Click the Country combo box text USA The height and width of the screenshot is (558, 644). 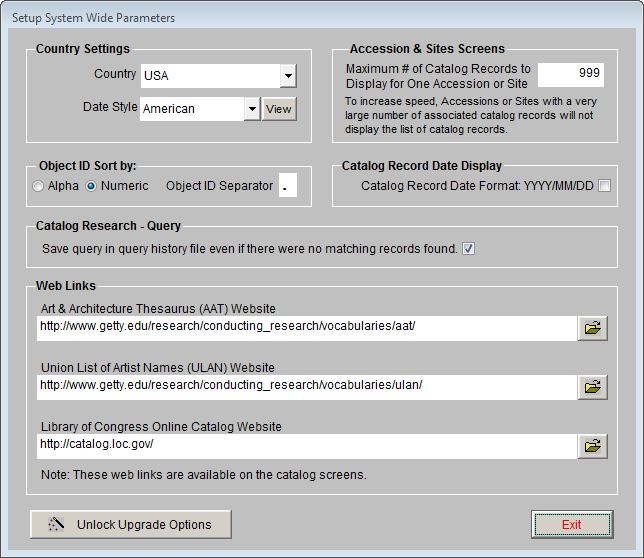click(x=209, y=76)
